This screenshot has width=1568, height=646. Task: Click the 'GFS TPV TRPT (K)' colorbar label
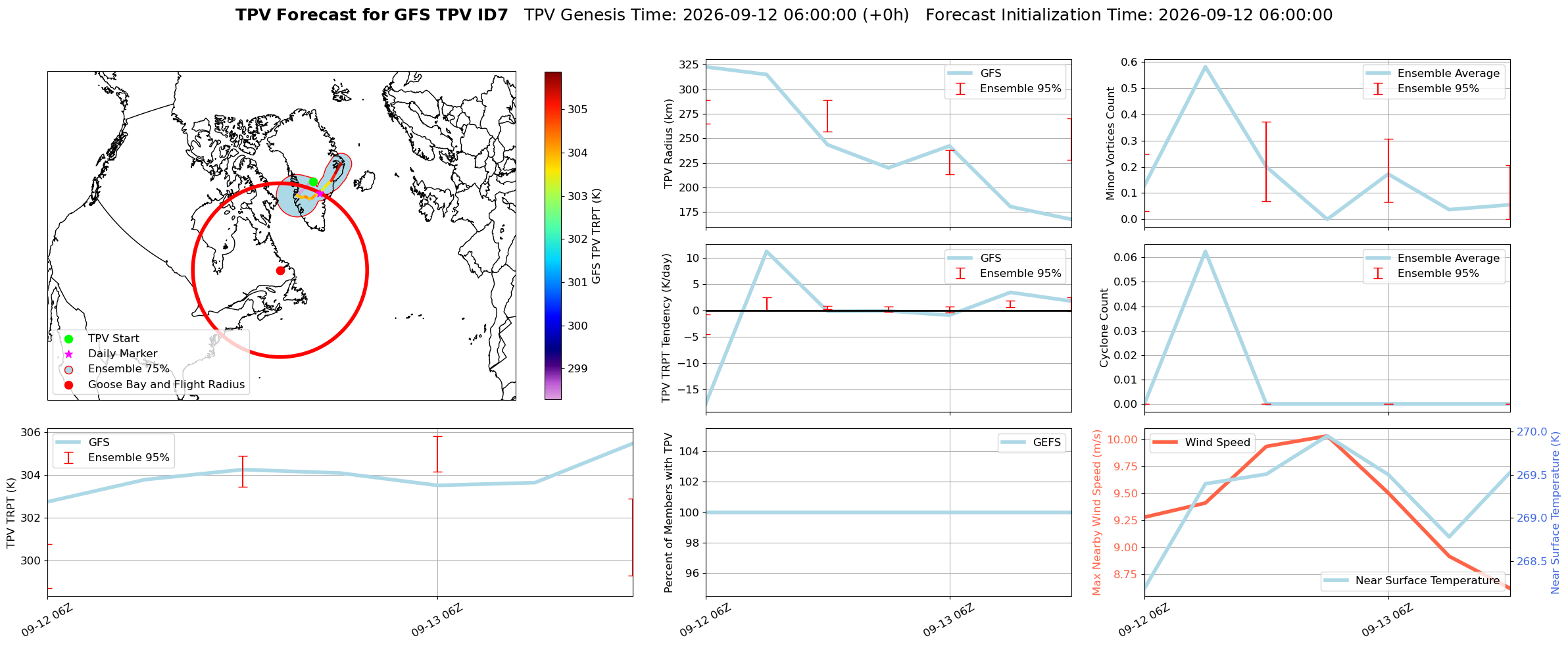[597, 236]
